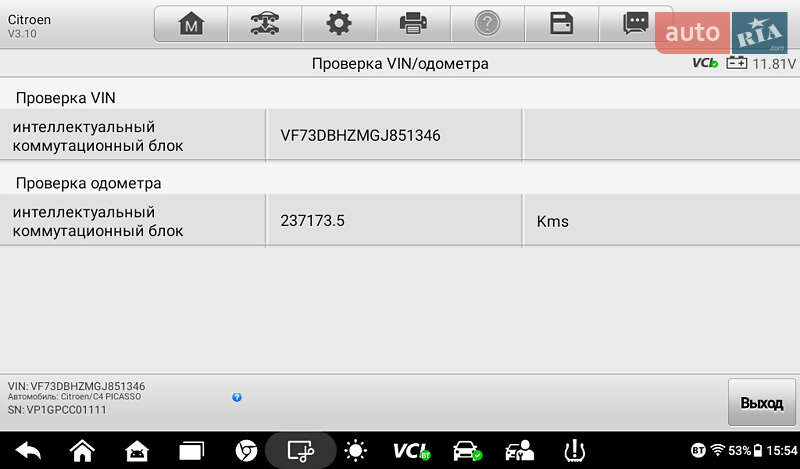Adjust brightness via sun icon

(355, 451)
